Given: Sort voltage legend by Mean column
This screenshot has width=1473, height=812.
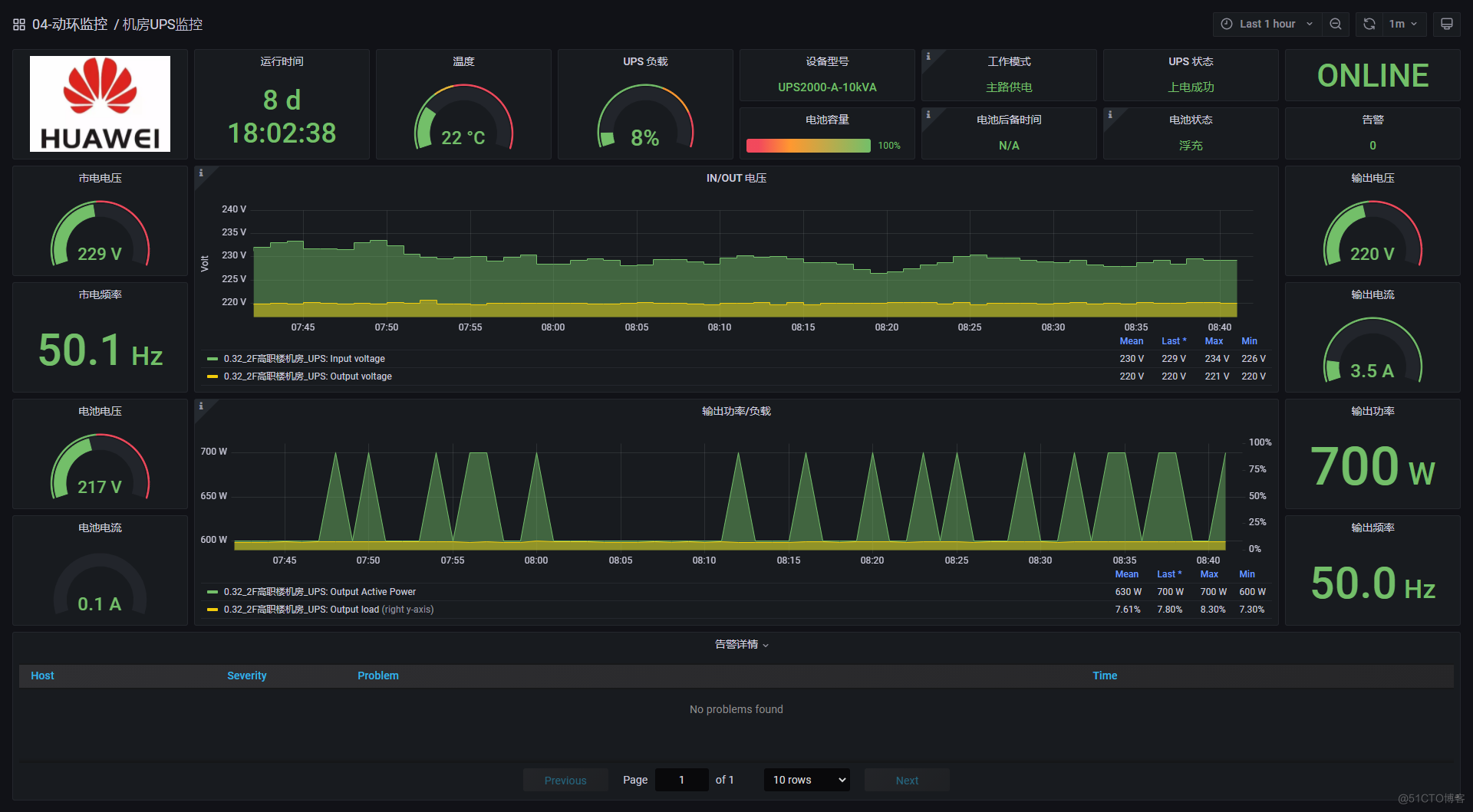Looking at the screenshot, I should tap(1131, 341).
